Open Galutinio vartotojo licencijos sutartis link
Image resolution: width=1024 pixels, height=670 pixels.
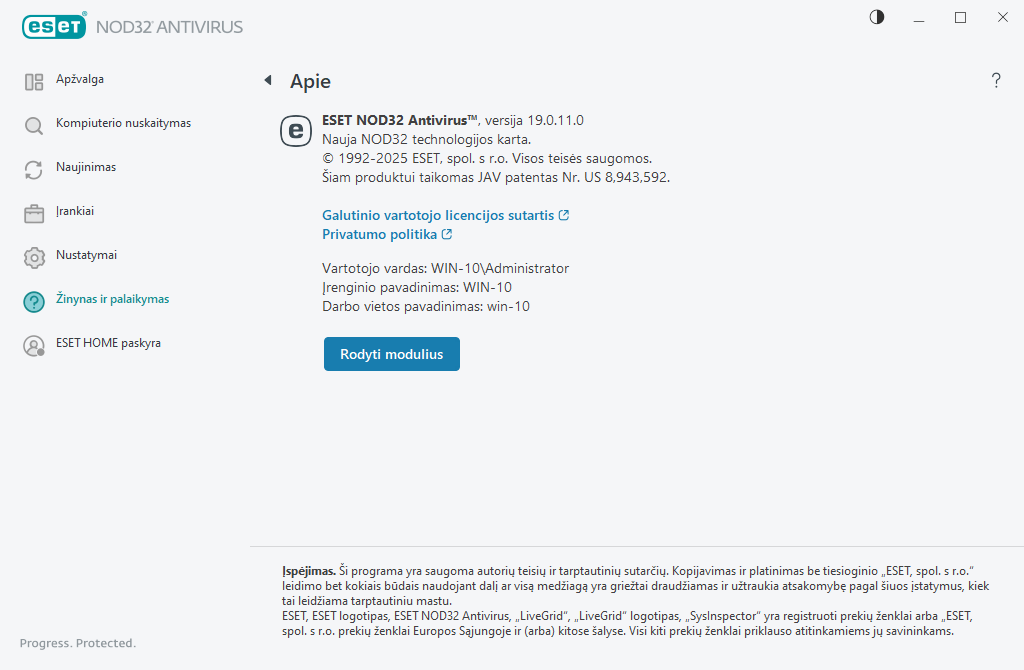point(438,215)
